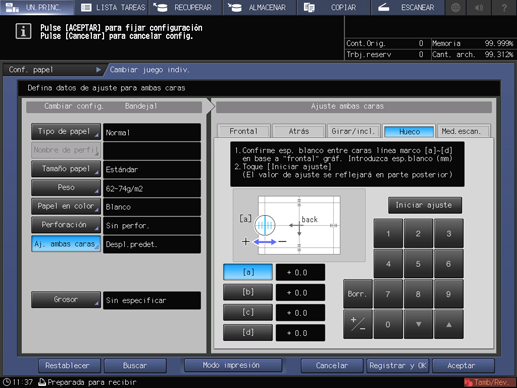Toggle the plus/minus sign key
The height and width of the screenshot is (388, 517).
point(358,324)
